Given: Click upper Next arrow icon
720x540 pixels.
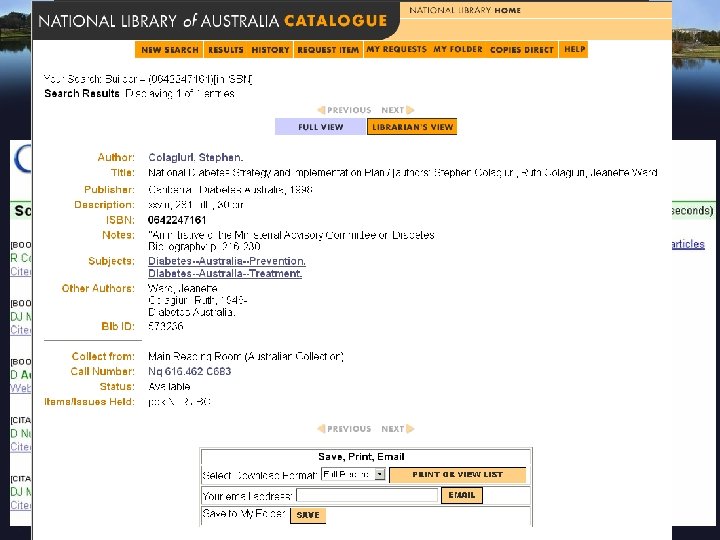Looking at the screenshot, I should pos(410,110).
